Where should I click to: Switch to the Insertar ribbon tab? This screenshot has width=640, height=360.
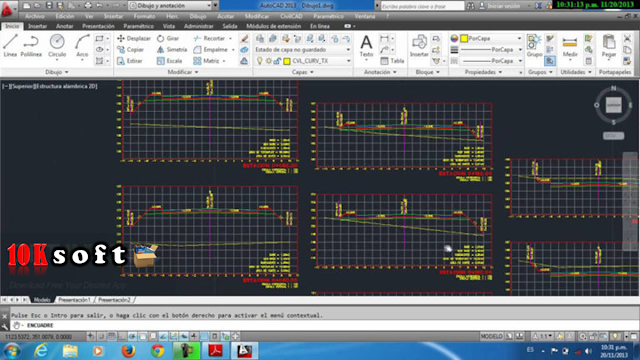(x=37, y=26)
